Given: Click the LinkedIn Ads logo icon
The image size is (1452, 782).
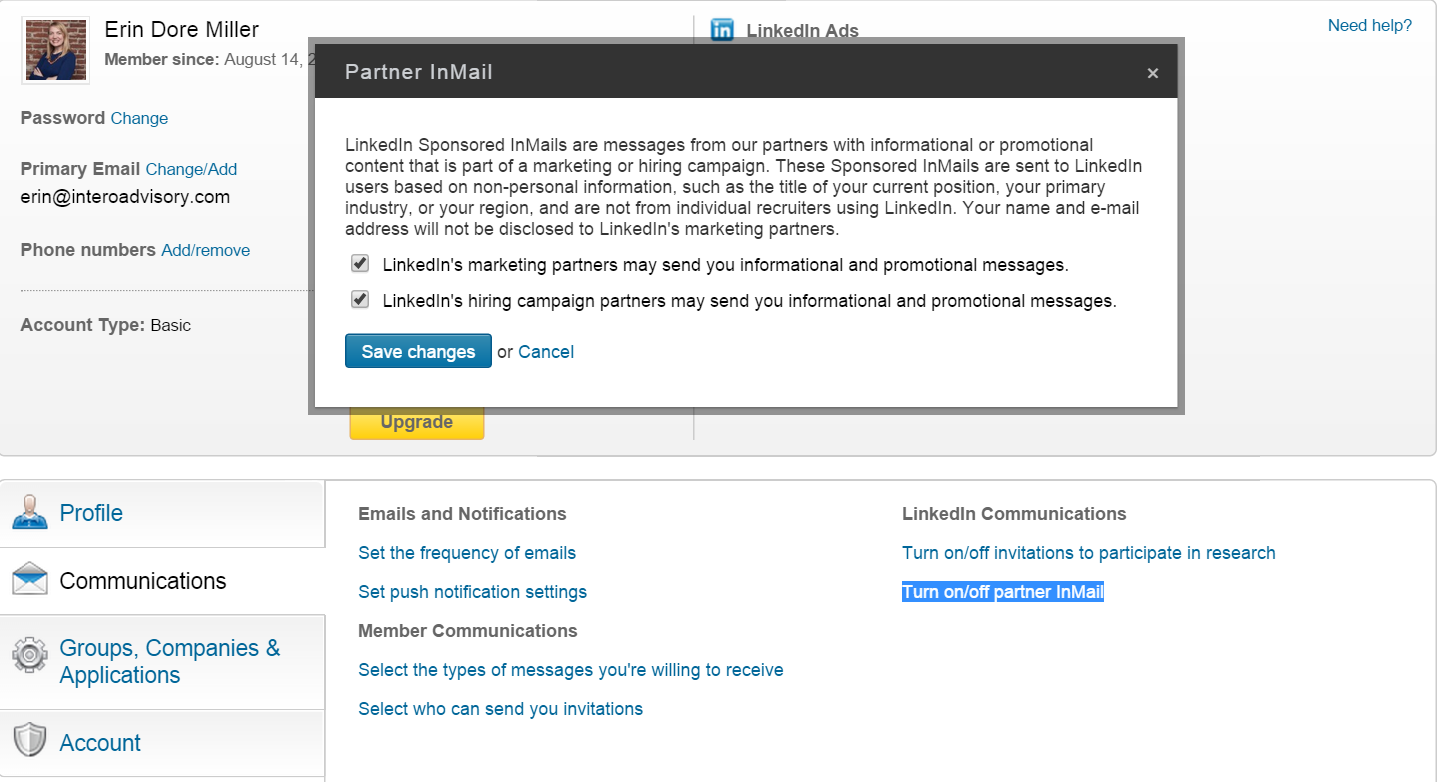Looking at the screenshot, I should [722, 30].
